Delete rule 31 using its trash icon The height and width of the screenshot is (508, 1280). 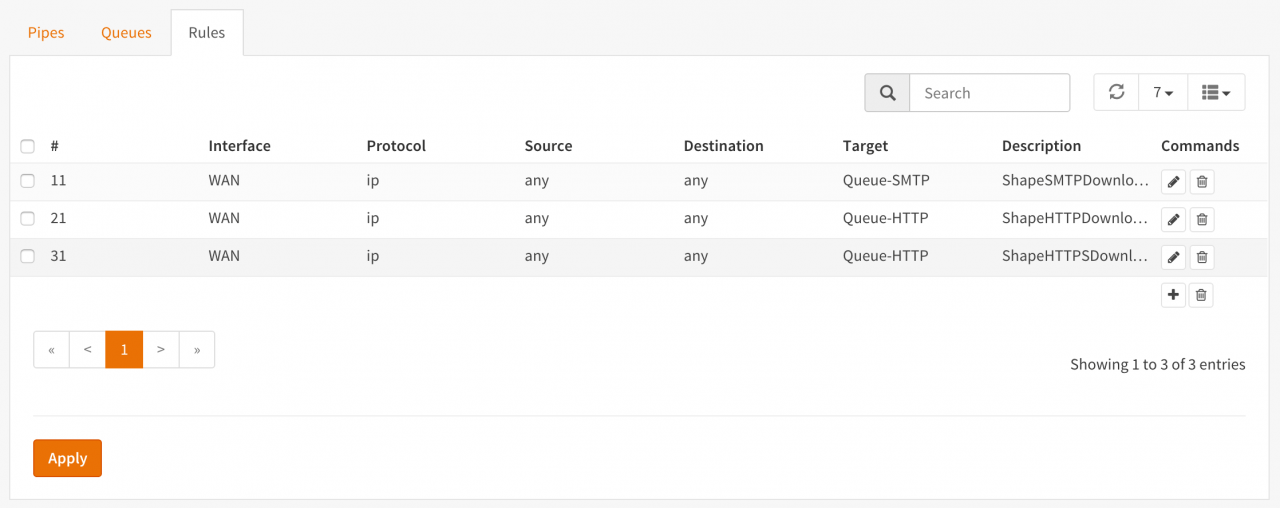[1202, 257]
